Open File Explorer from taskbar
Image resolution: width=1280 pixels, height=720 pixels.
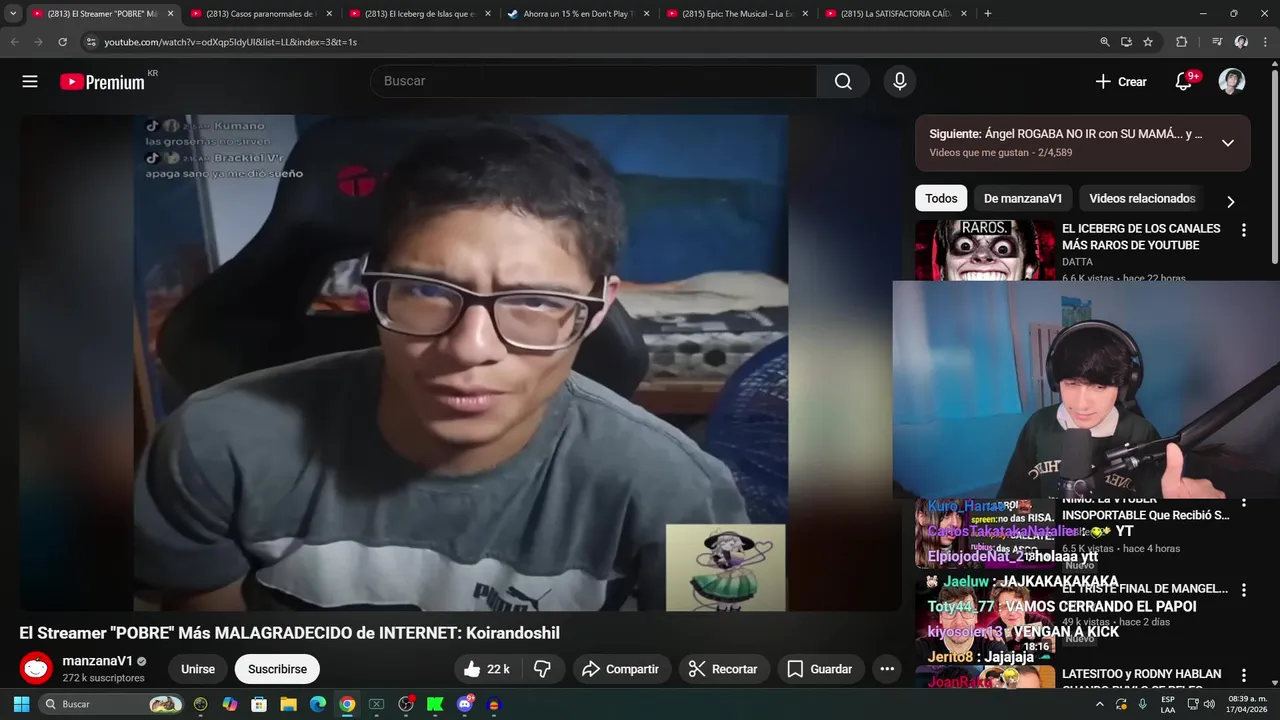pyautogui.click(x=288, y=704)
